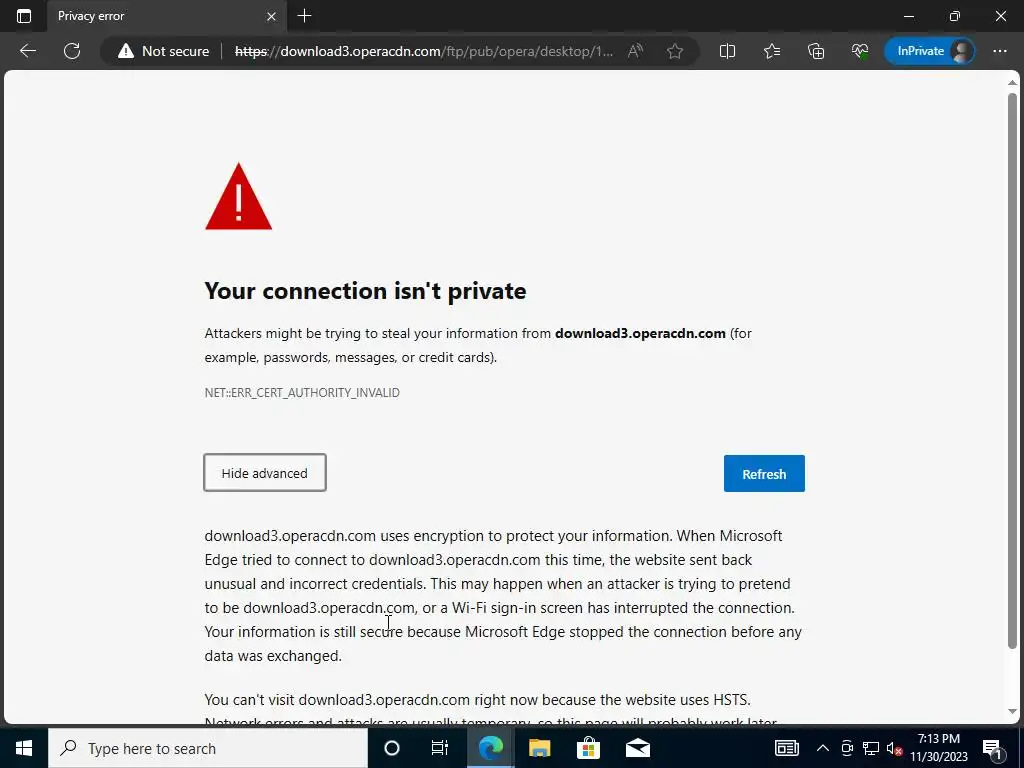Close the Privacy error tab
1024x768 pixels.
[x=271, y=16]
